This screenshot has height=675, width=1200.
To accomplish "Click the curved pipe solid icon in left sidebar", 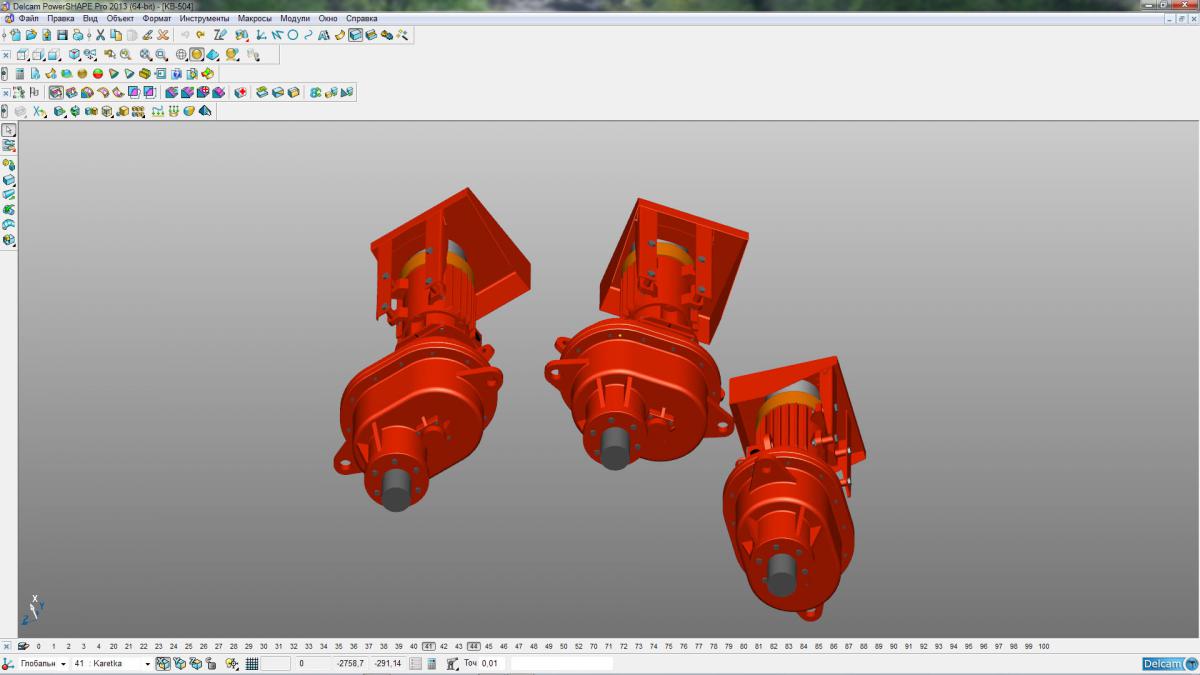I will (9, 224).
